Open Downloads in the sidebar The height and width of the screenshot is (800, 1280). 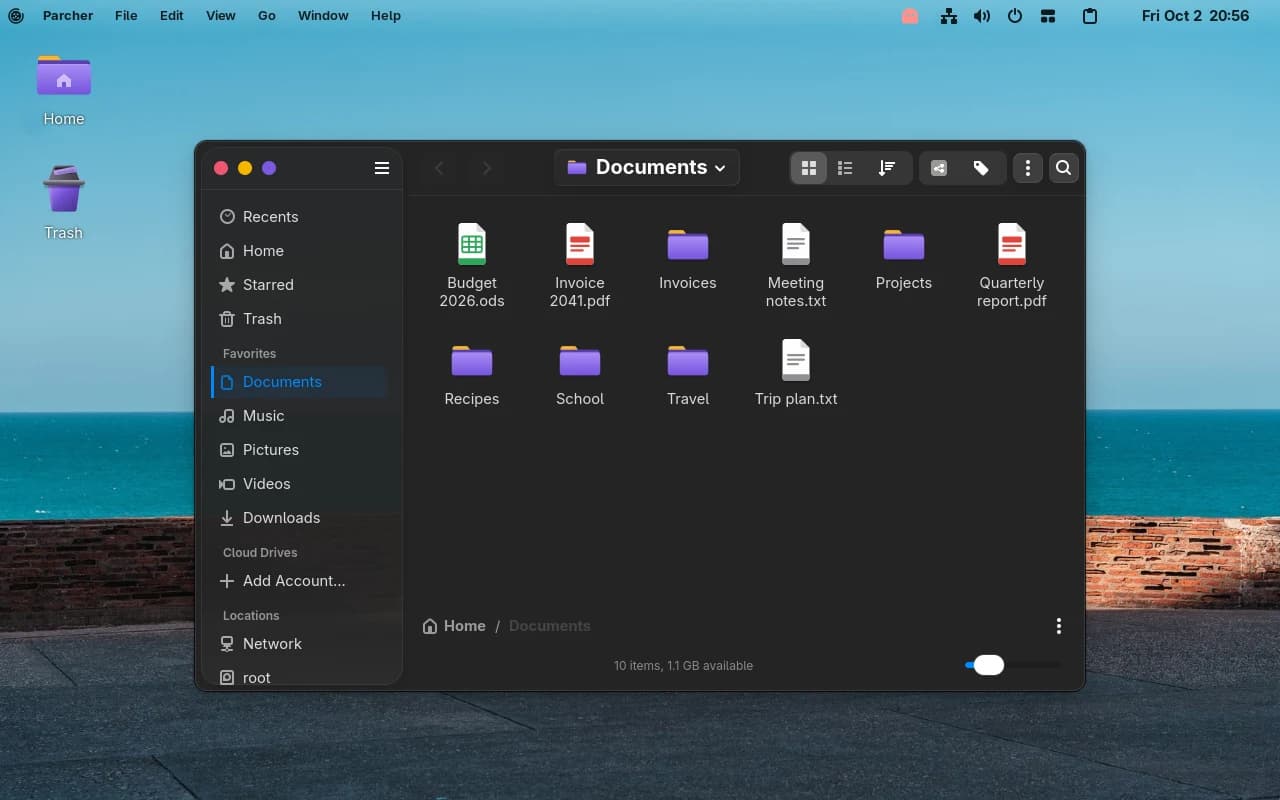[x=299, y=518]
